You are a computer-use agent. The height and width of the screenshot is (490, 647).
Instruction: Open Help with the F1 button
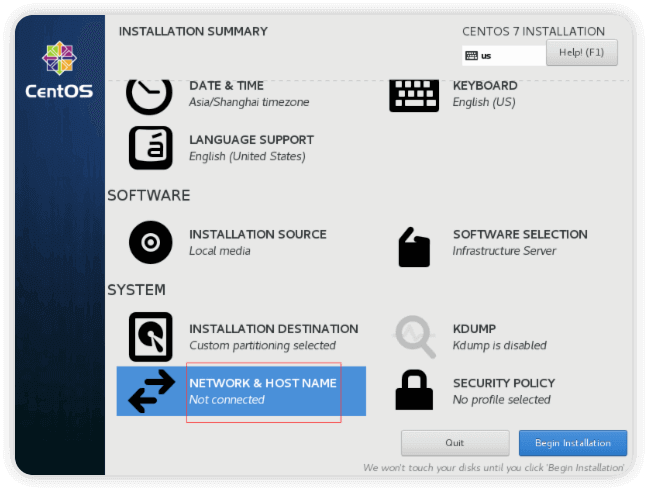coord(582,52)
